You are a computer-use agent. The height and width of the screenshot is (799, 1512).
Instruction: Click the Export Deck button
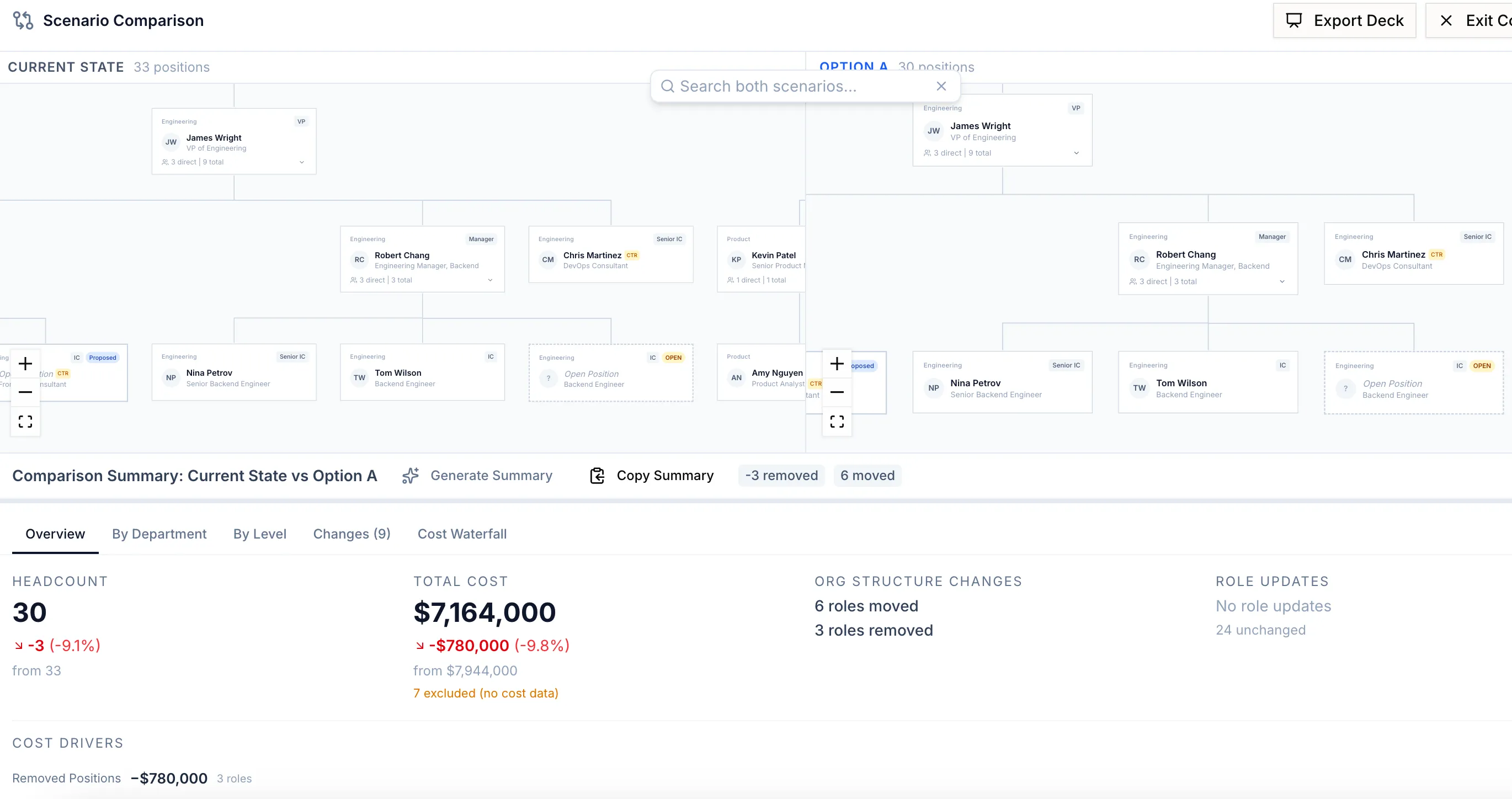point(1344,20)
